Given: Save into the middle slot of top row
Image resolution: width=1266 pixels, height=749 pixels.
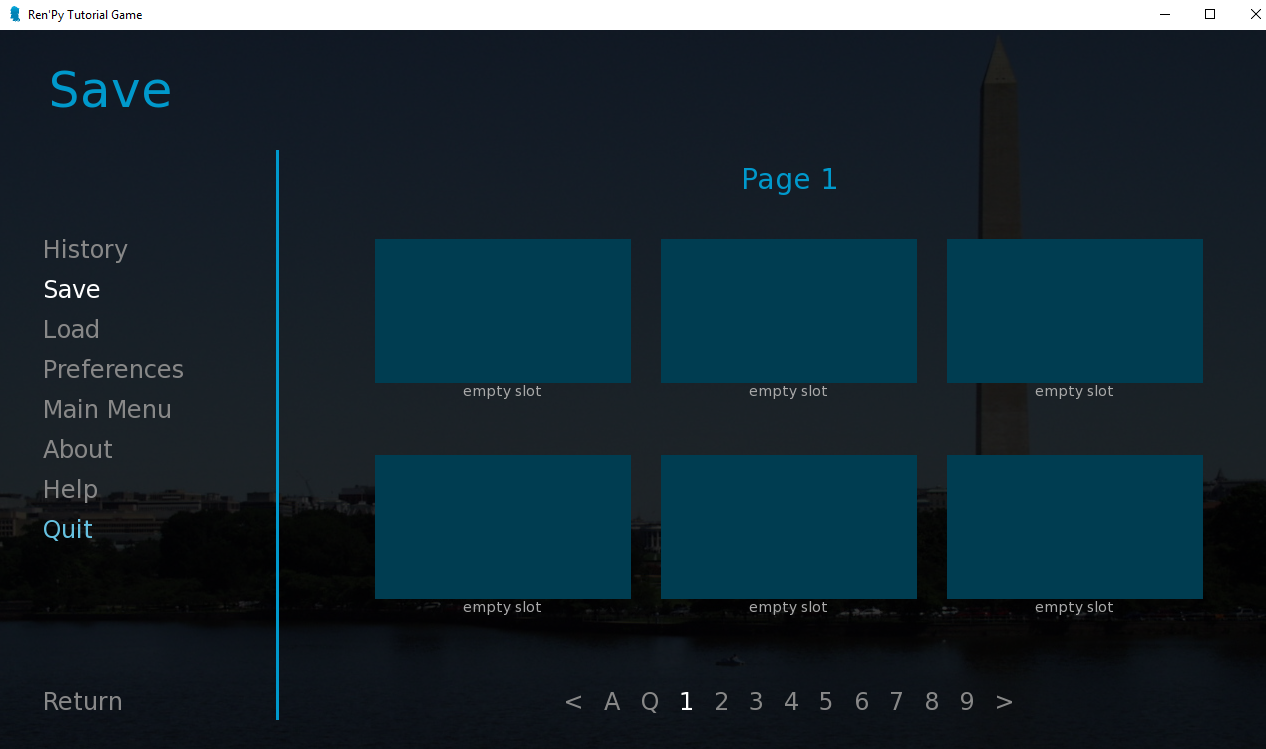Looking at the screenshot, I should point(788,310).
